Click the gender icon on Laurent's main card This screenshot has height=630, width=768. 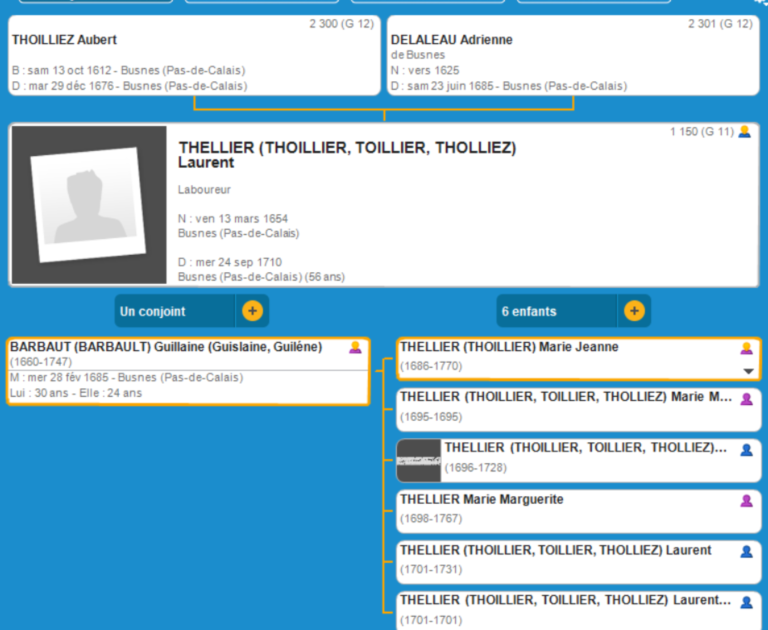(744, 132)
